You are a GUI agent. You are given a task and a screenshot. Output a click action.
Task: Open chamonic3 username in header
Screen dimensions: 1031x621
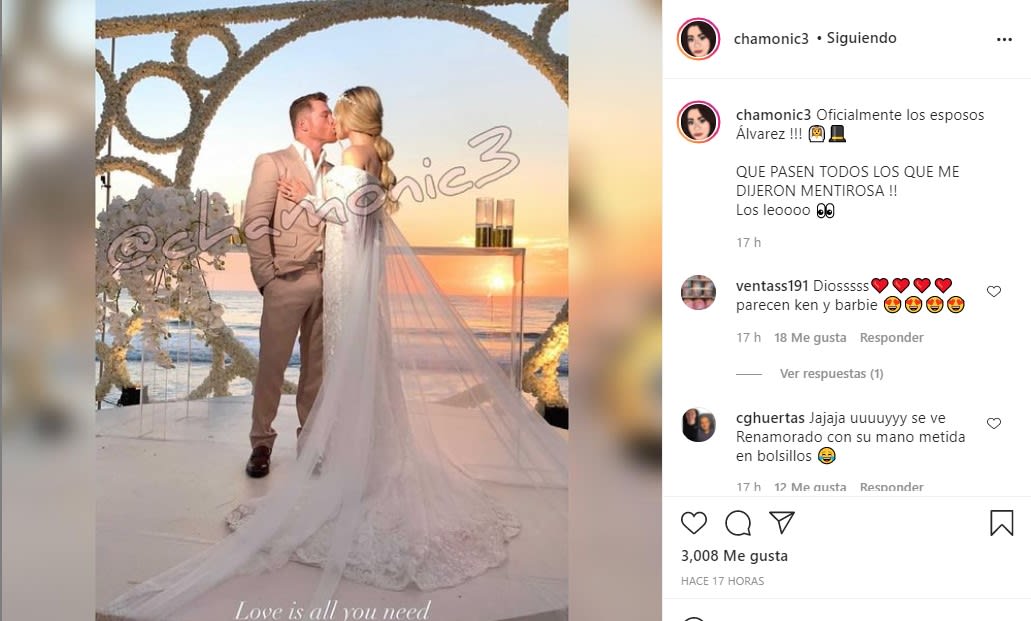point(771,39)
